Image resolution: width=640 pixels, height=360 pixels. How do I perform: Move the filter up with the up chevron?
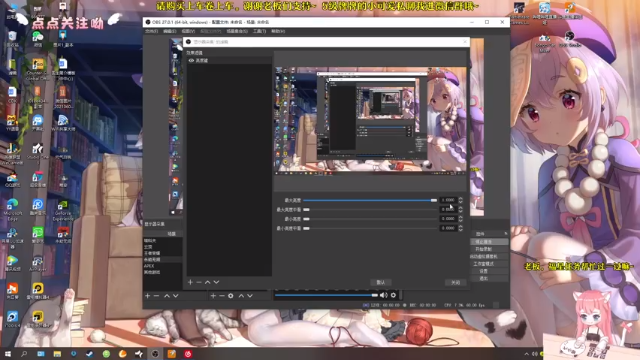(208, 282)
